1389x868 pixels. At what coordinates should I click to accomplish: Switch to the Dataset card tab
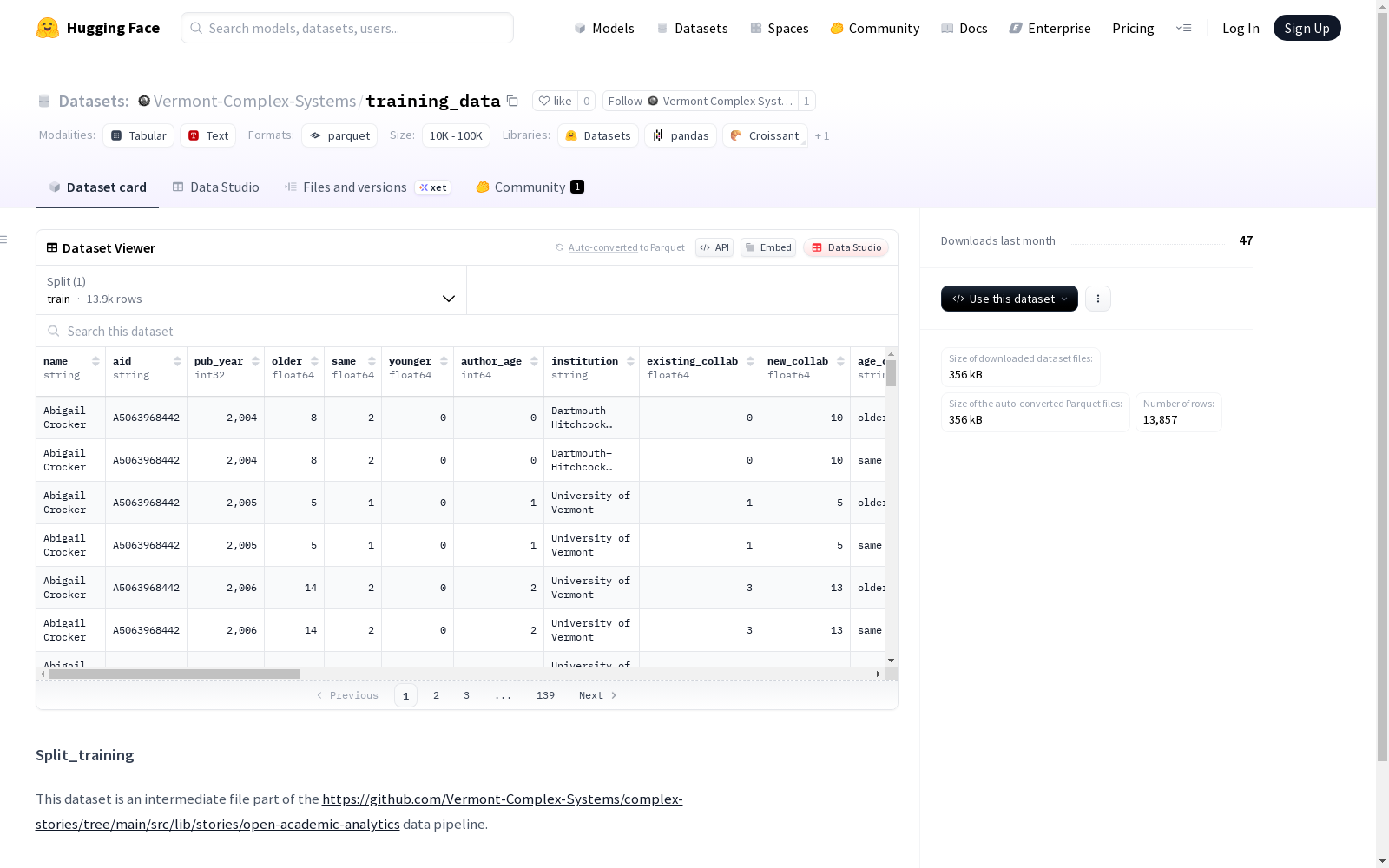click(x=97, y=187)
